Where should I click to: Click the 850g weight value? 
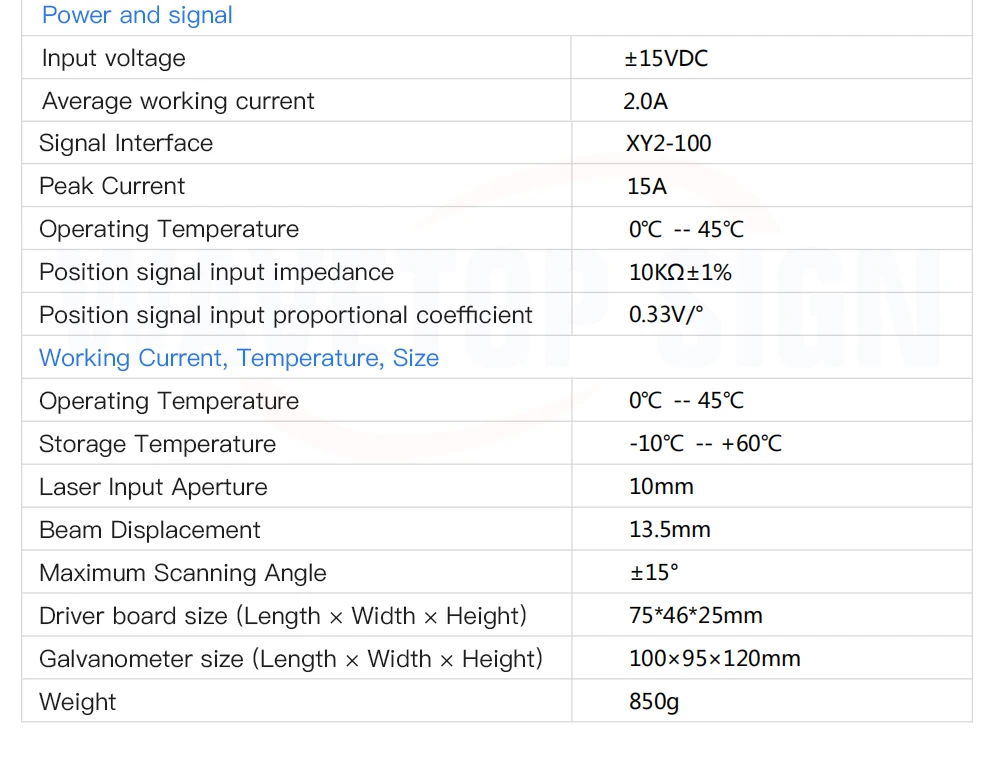[x=653, y=702]
